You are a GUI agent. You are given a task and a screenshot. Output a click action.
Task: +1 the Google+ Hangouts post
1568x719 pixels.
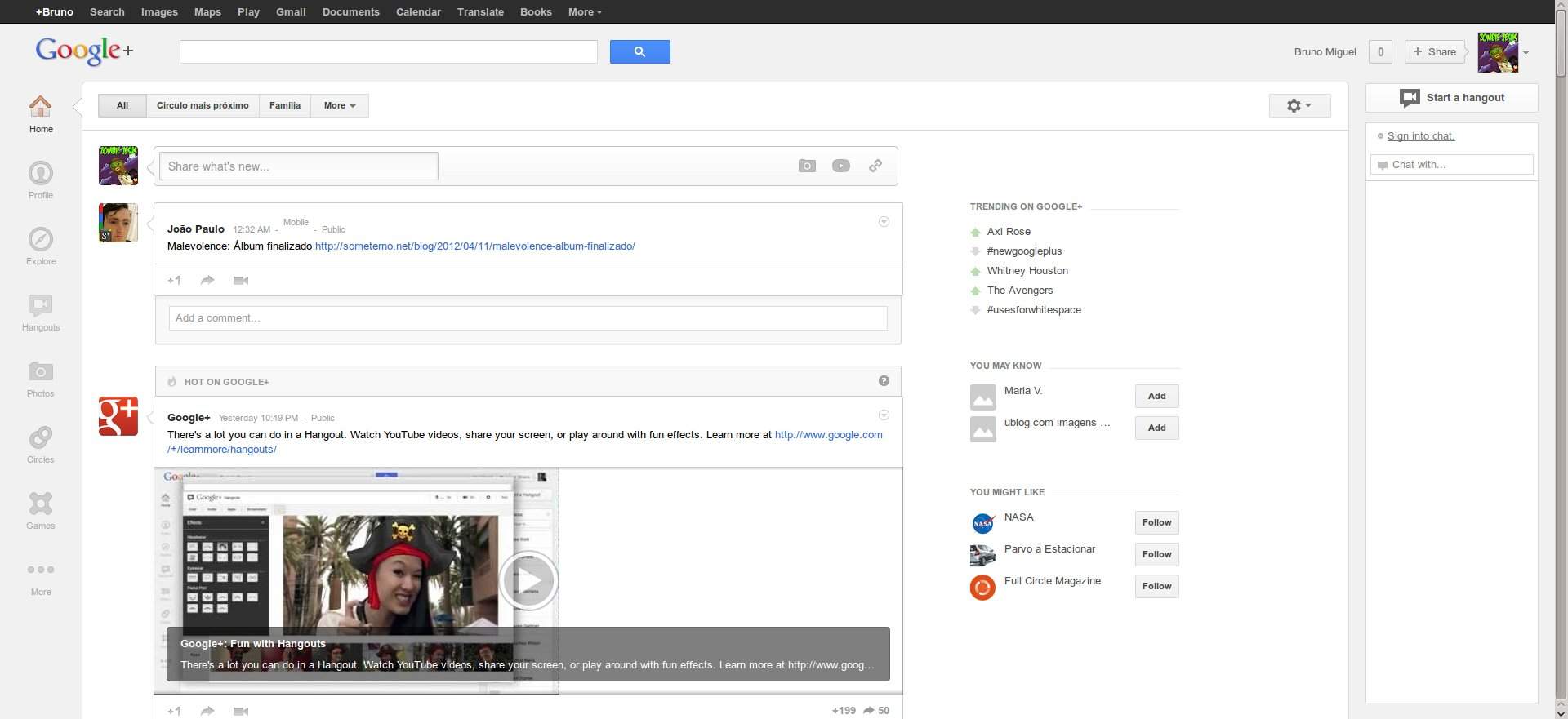click(x=174, y=711)
